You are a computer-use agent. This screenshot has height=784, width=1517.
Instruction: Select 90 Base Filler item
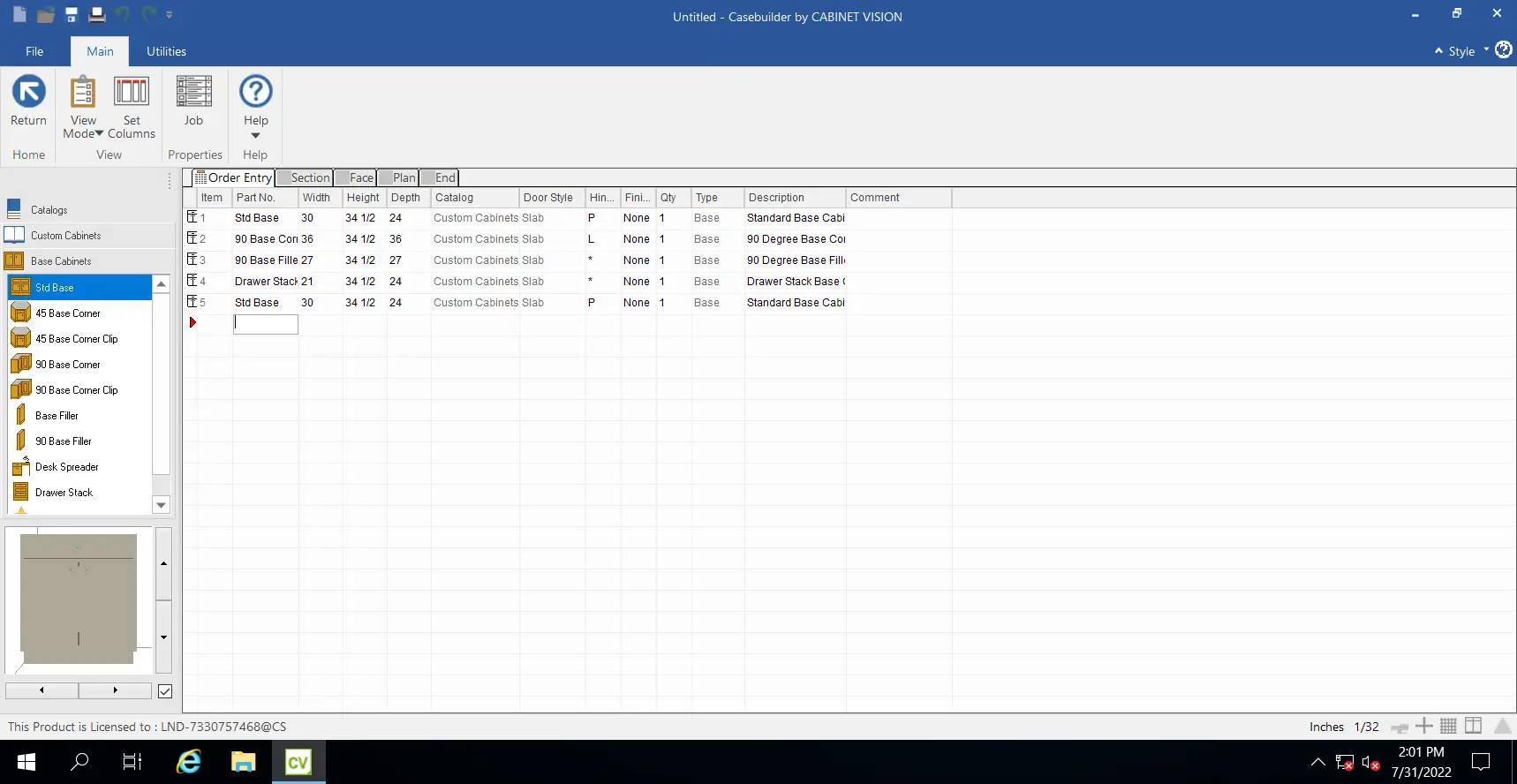coord(80,441)
